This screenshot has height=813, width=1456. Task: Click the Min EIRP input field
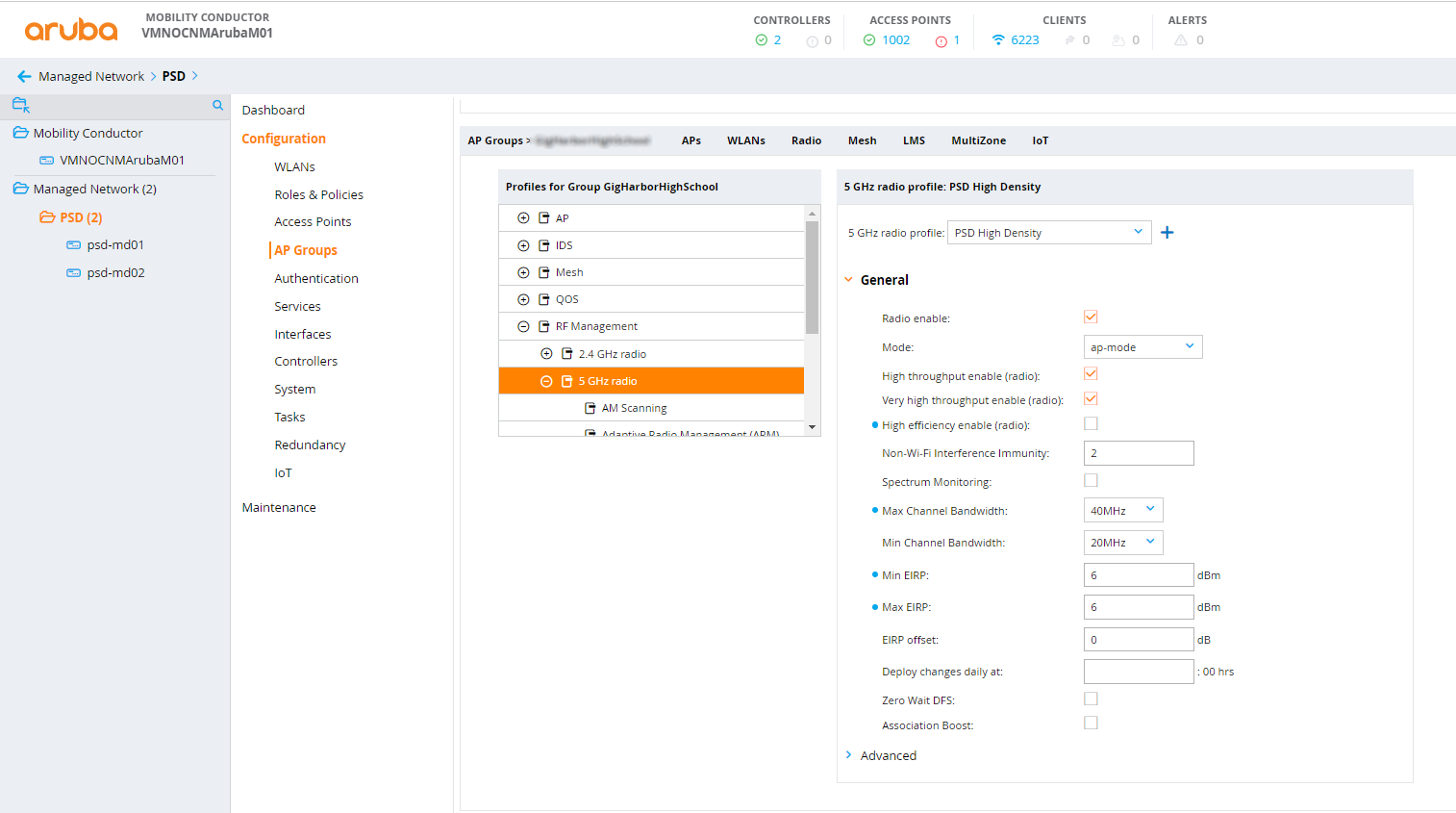(x=1139, y=575)
